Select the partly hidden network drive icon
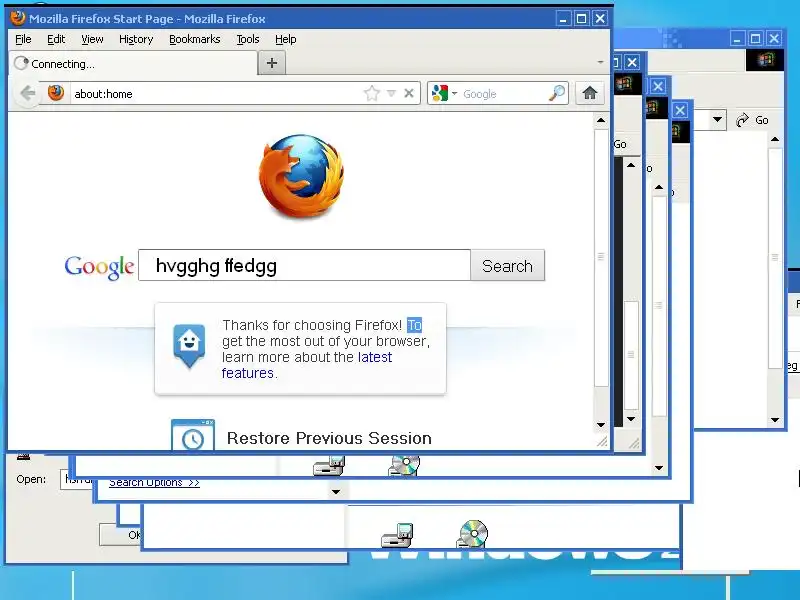 pyautogui.click(x=329, y=466)
